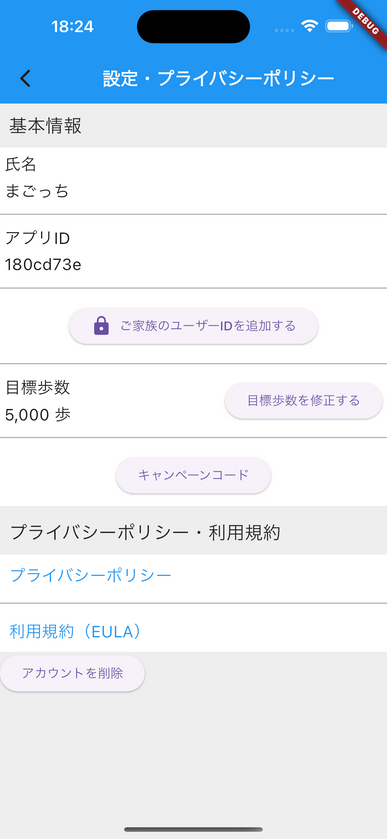Tap the battery indicator icon

click(x=338, y=26)
